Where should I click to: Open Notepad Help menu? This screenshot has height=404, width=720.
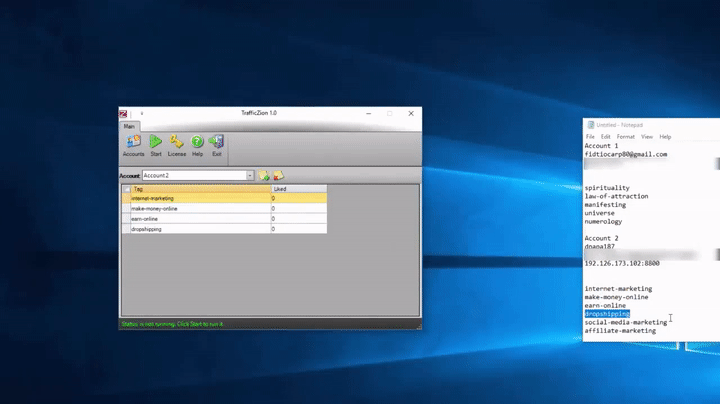(x=665, y=137)
